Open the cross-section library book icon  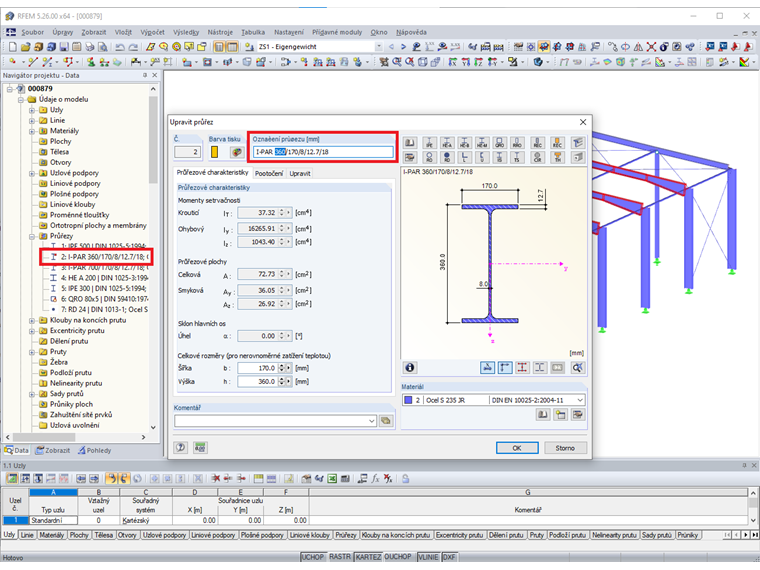[x=410, y=142]
